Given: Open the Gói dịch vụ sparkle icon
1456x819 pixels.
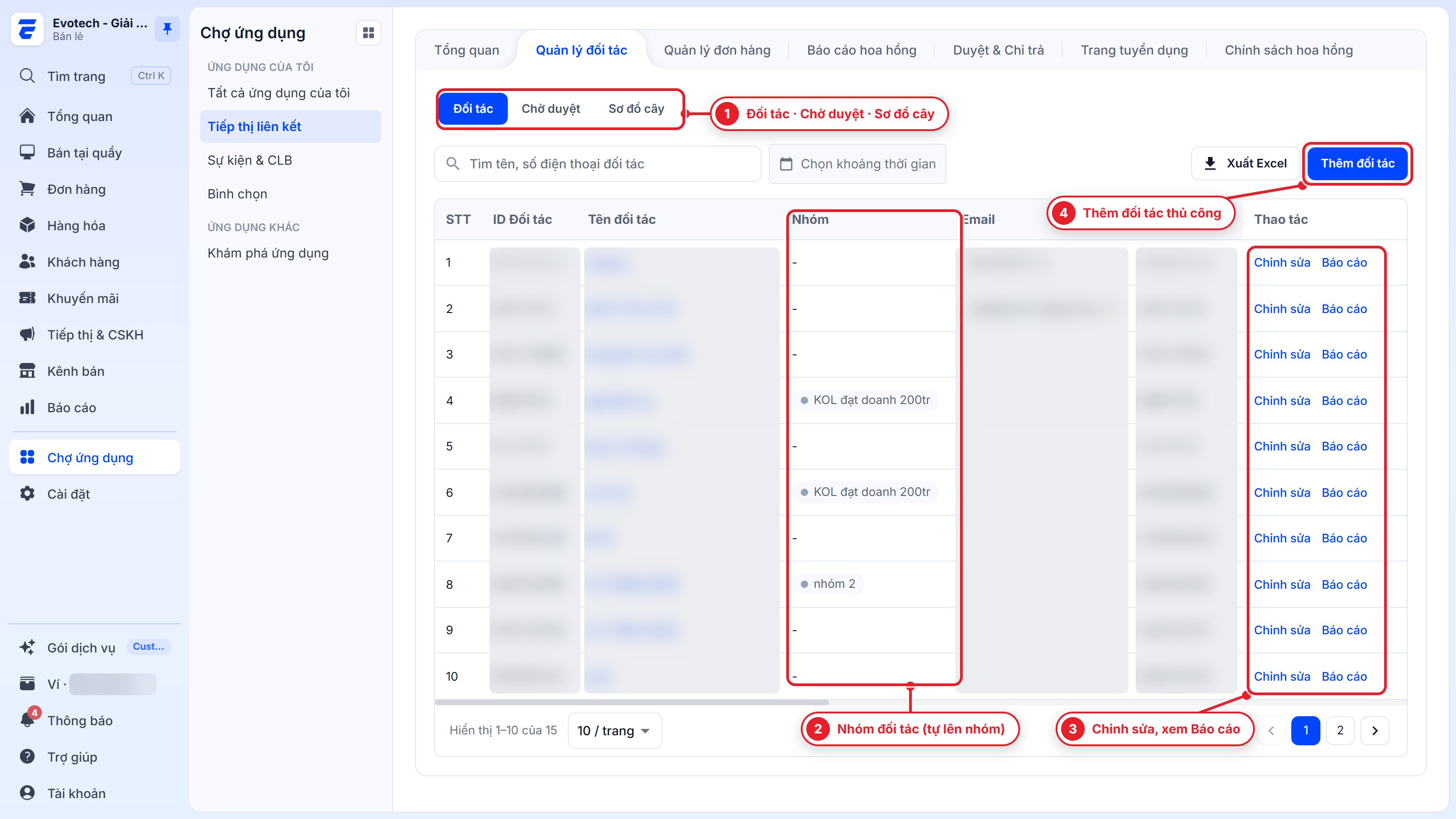Looking at the screenshot, I should click(27, 647).
